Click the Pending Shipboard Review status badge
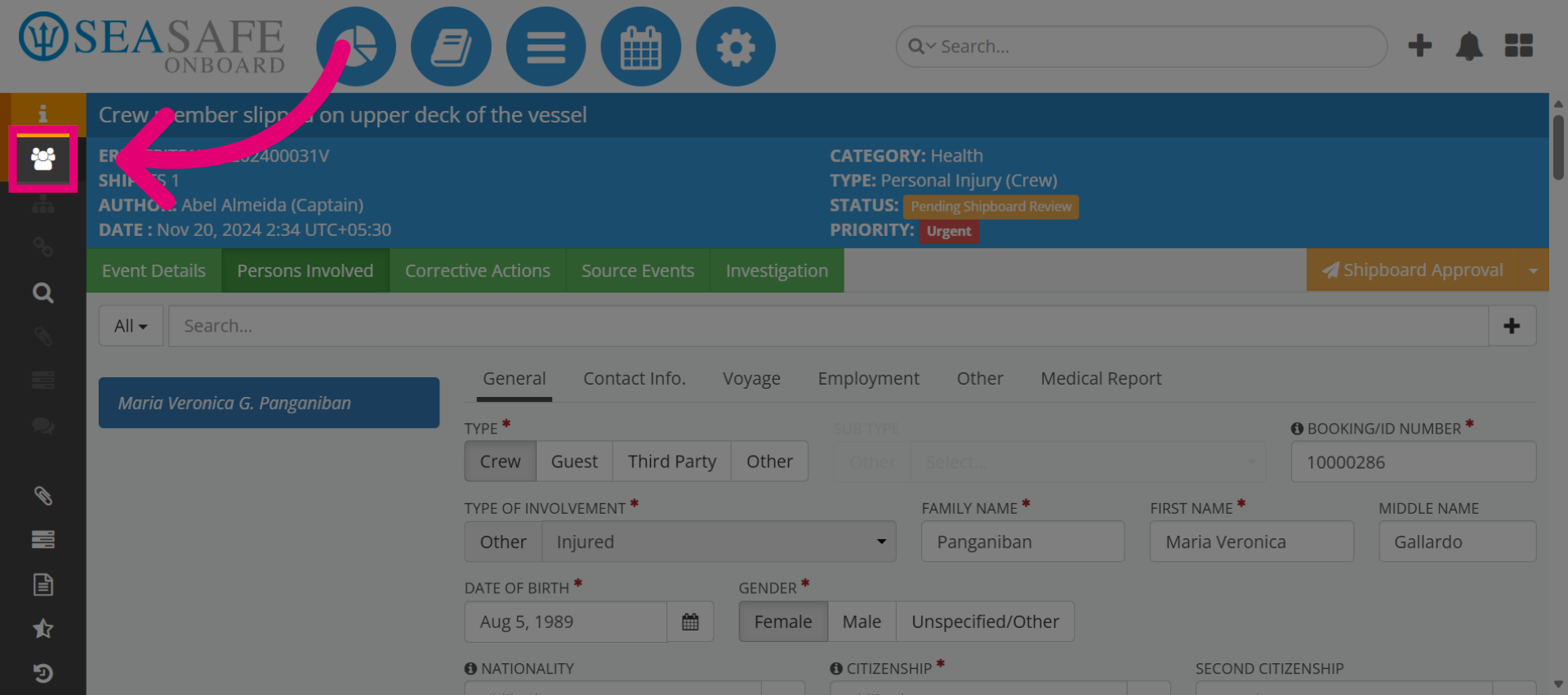This screenshot has width=1568, height=695. click(x=991, y=207)
